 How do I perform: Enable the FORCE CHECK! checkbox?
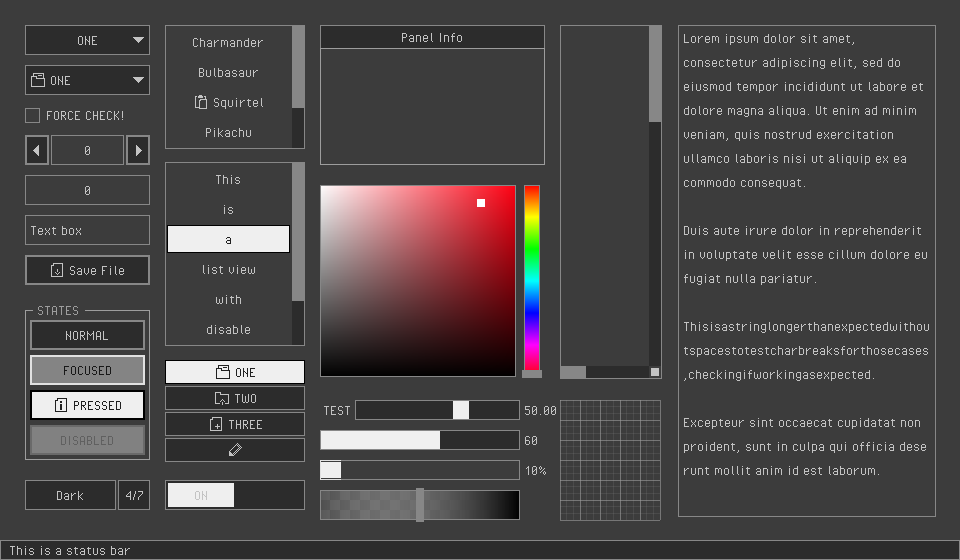(x=33, y=115)
